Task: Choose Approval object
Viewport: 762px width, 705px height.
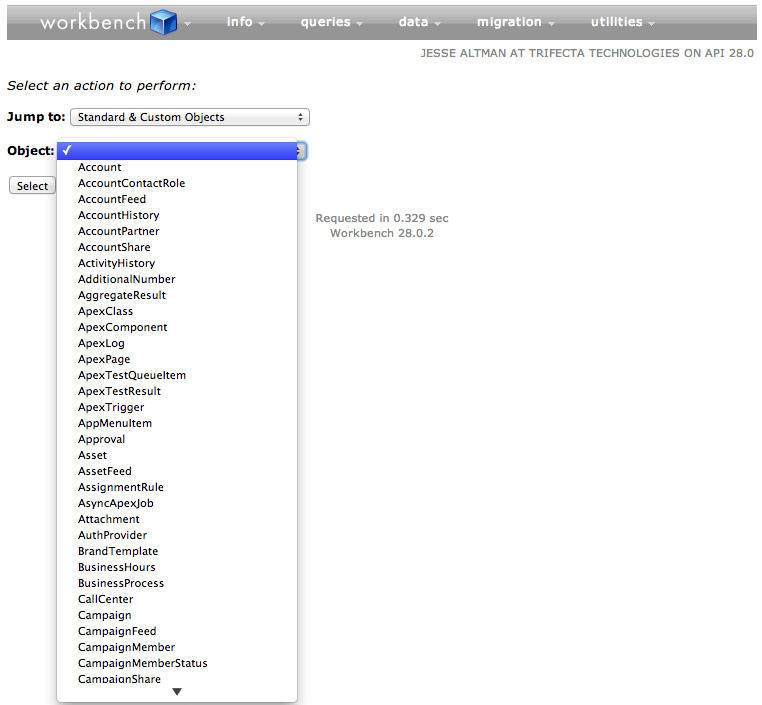Action: coord(177,440)
